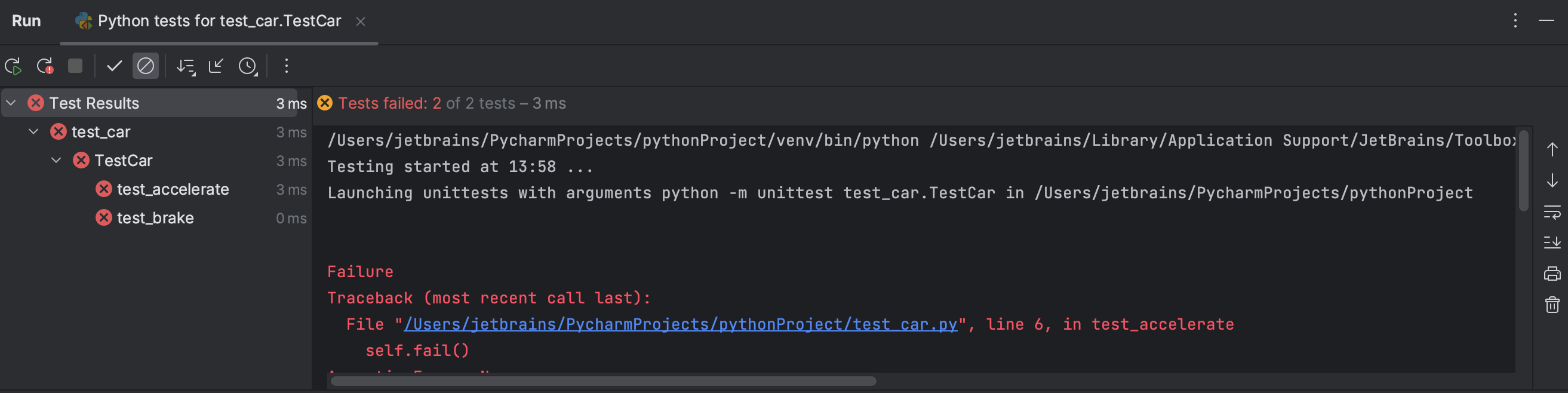Collapse the Test Results root node
Viewport: 1568px width, 393px height.
click(x=11, y=103)
